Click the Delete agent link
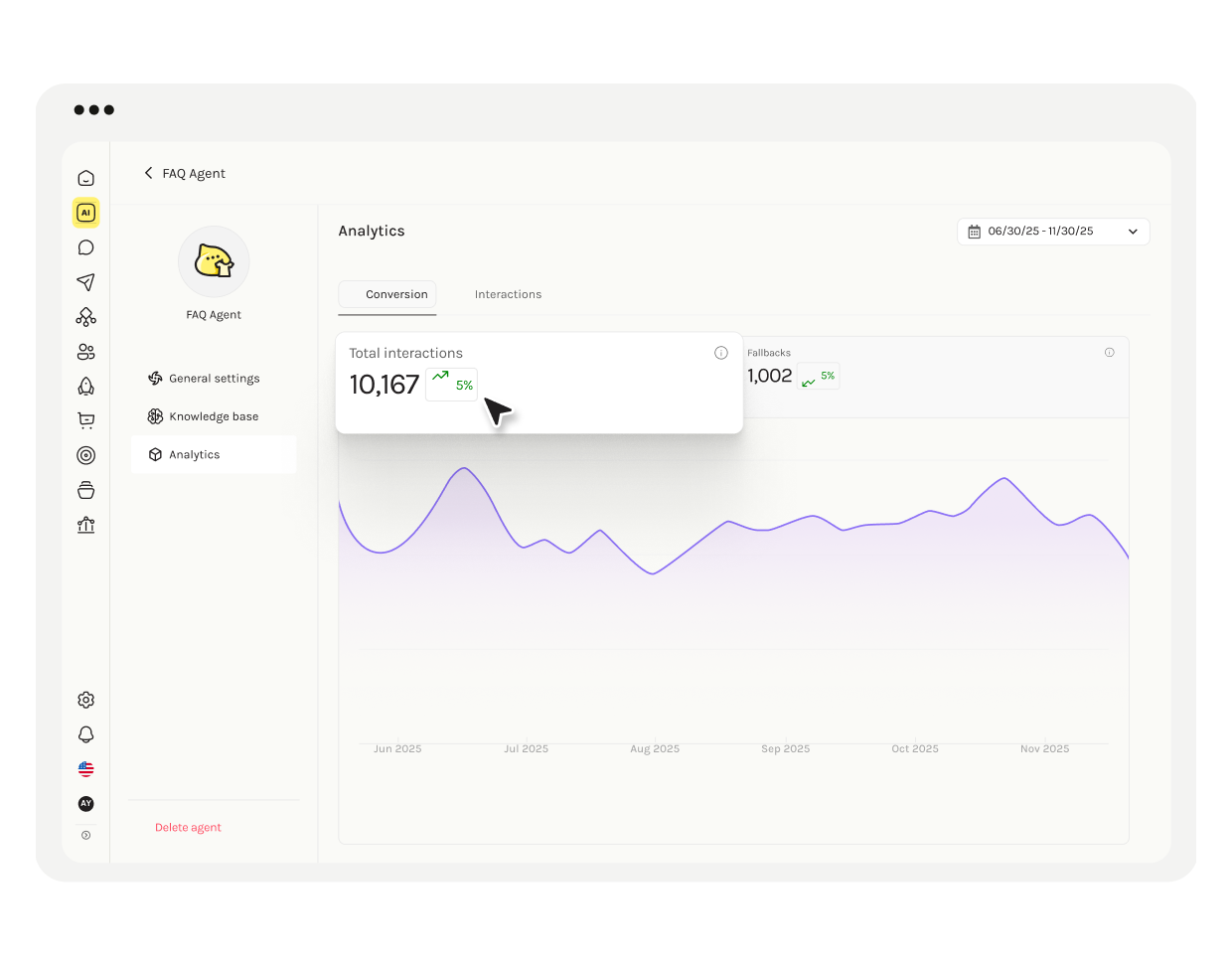The image size is (1232, 966). [188, 828]
